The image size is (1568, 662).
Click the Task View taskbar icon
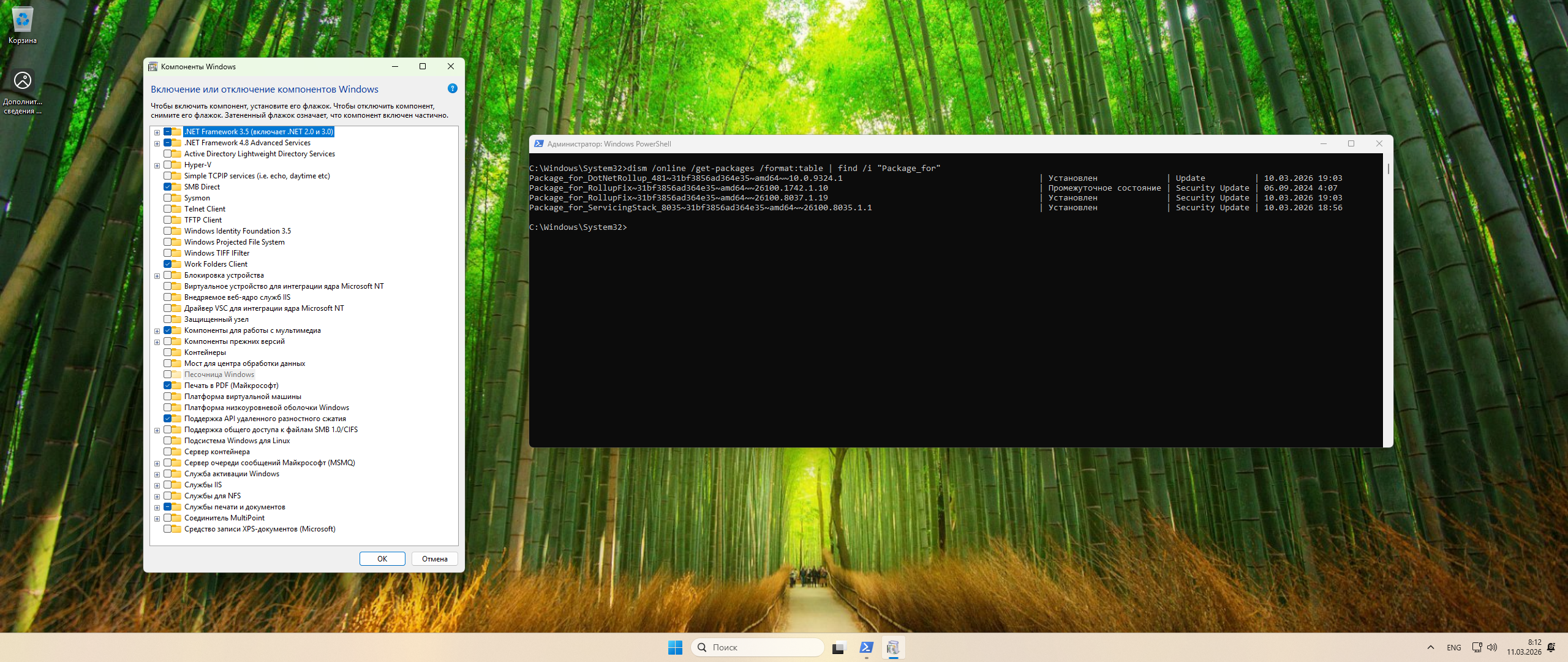(x=838, y=647)
